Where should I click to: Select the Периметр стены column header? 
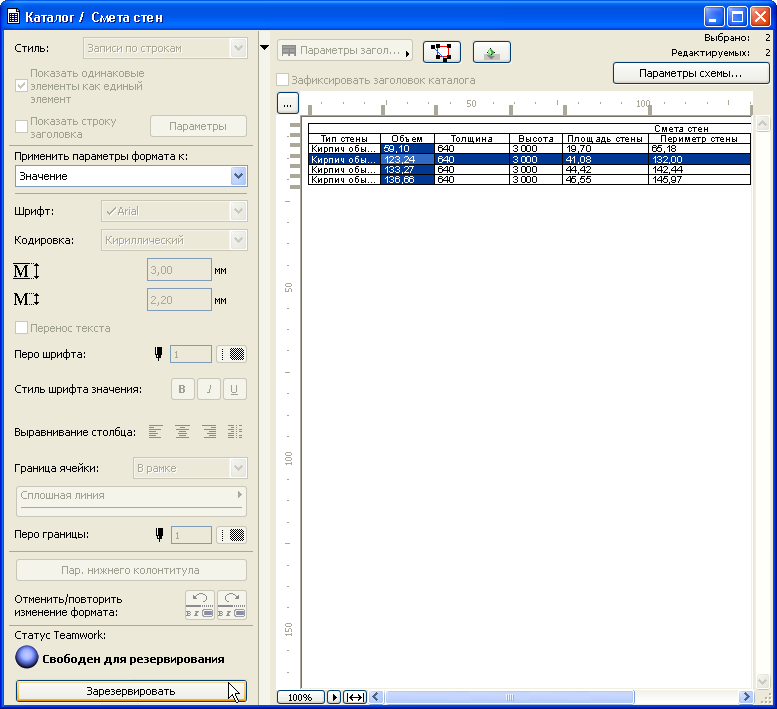(x=699, y=139)
